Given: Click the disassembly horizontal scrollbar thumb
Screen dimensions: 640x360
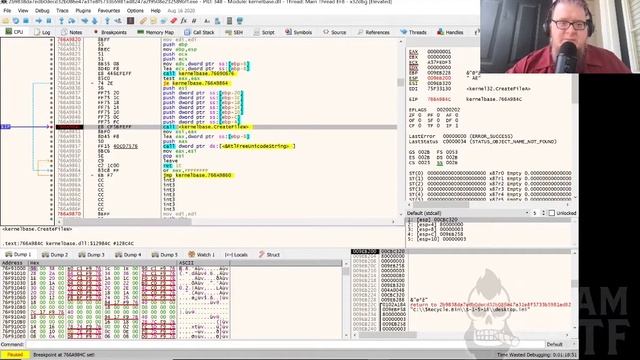Looking at the screenshot, I should click(x=127, y=222).
